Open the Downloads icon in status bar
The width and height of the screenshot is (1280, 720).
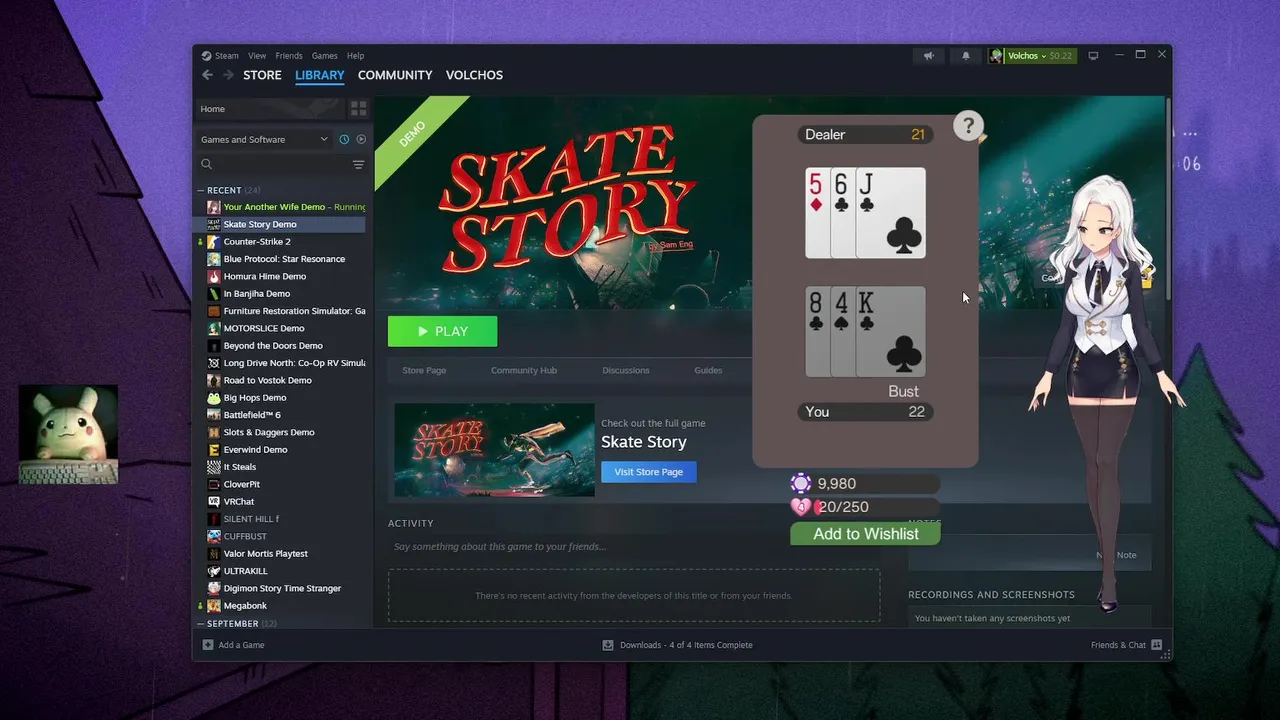[608, 645]
